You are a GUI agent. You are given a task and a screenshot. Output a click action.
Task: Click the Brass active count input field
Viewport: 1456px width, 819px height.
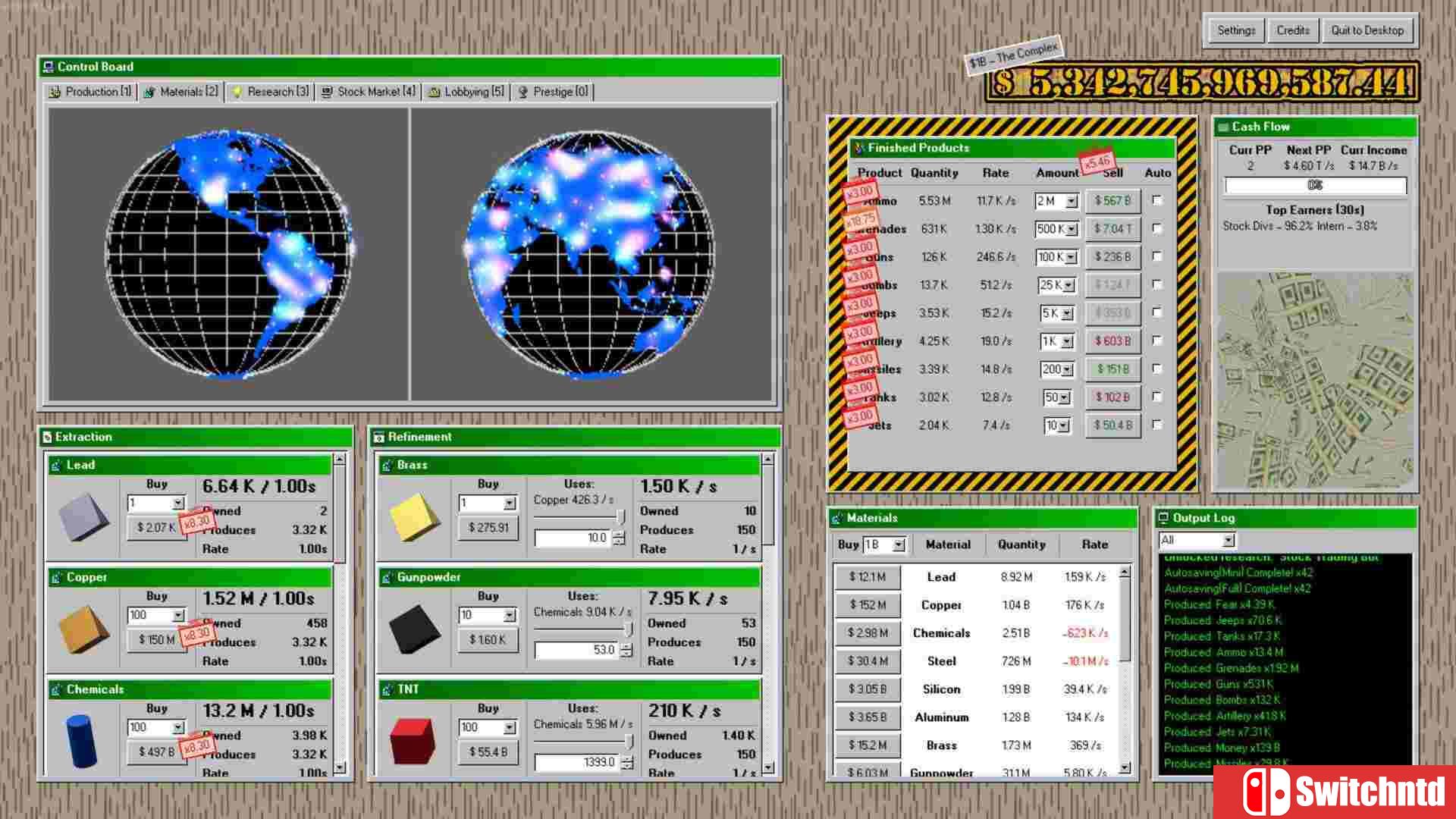[x=572, y=538]
